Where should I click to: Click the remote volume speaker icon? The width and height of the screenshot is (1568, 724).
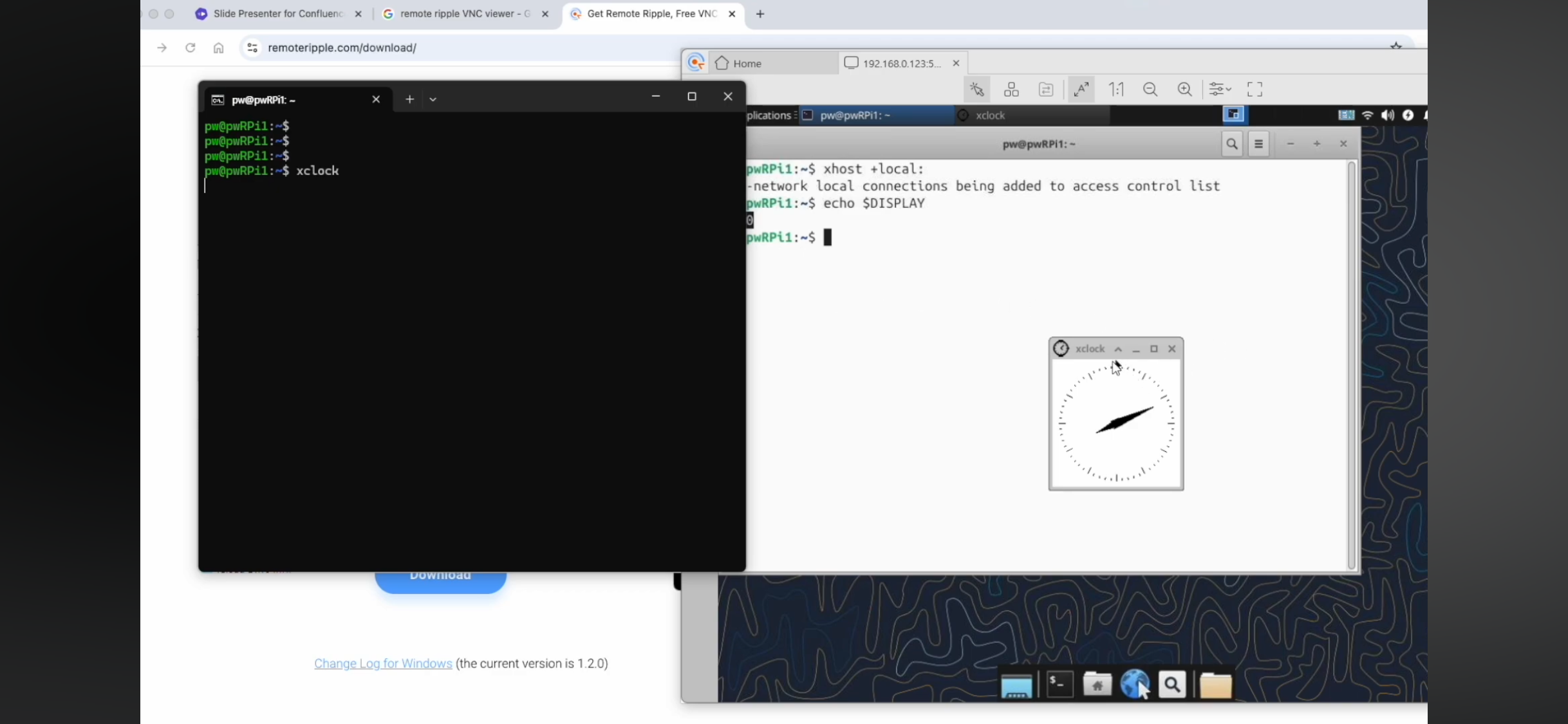tap(1387, 115)
